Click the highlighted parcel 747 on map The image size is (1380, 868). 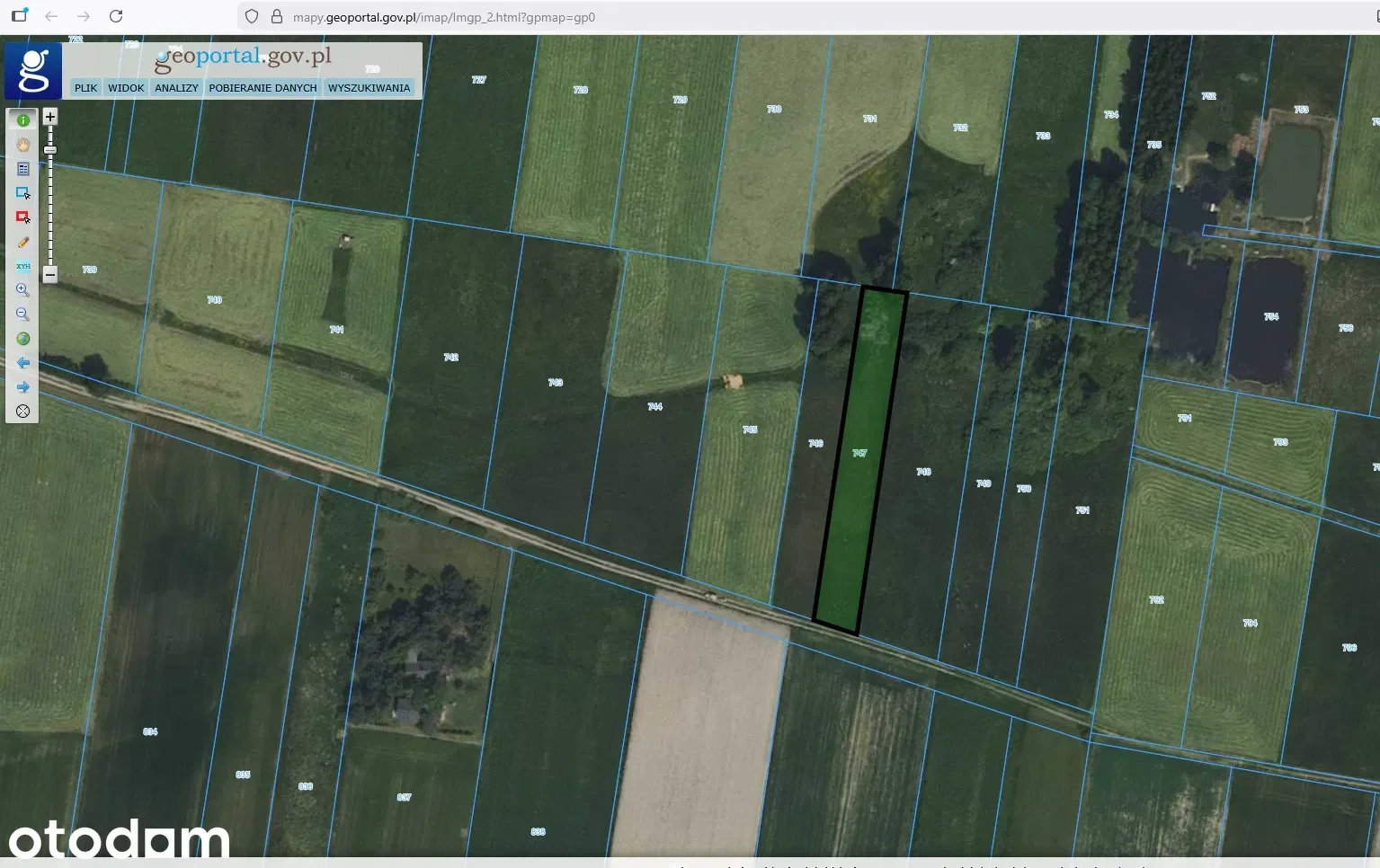860,461
